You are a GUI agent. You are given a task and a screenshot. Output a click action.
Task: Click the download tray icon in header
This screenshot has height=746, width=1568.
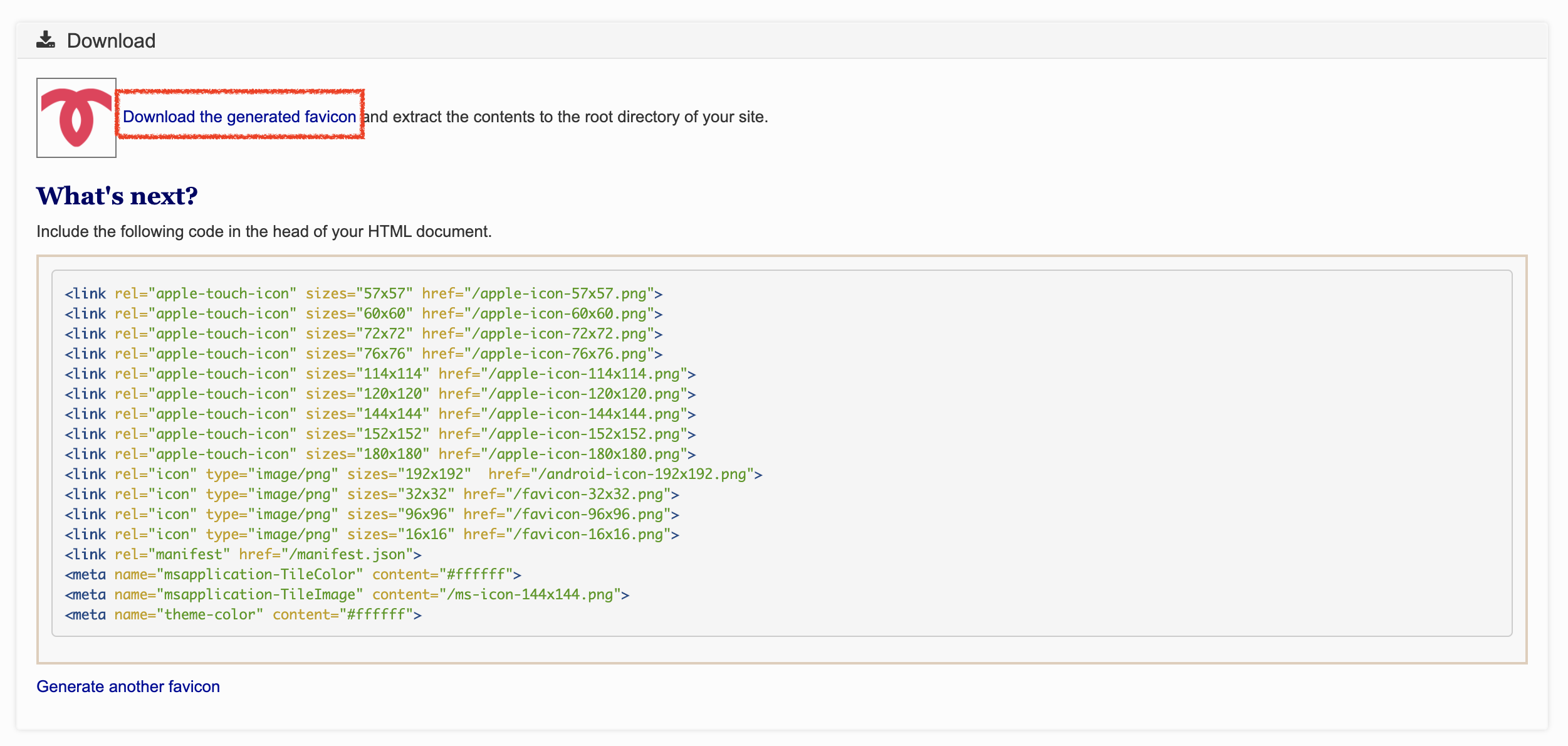click(45, 40)
